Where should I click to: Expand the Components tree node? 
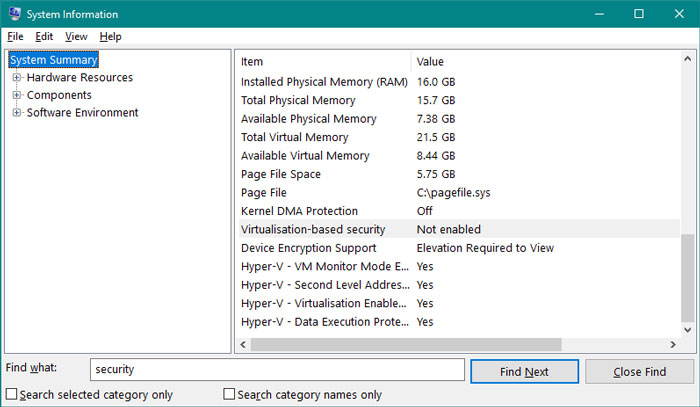click(17, 96)
